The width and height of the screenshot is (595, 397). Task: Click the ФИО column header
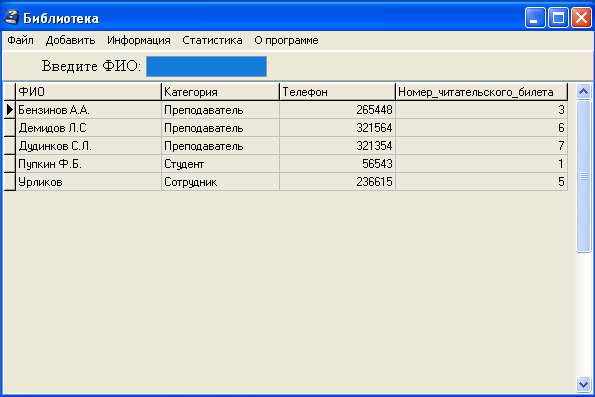pyautogui.click(x=88, y=92)
